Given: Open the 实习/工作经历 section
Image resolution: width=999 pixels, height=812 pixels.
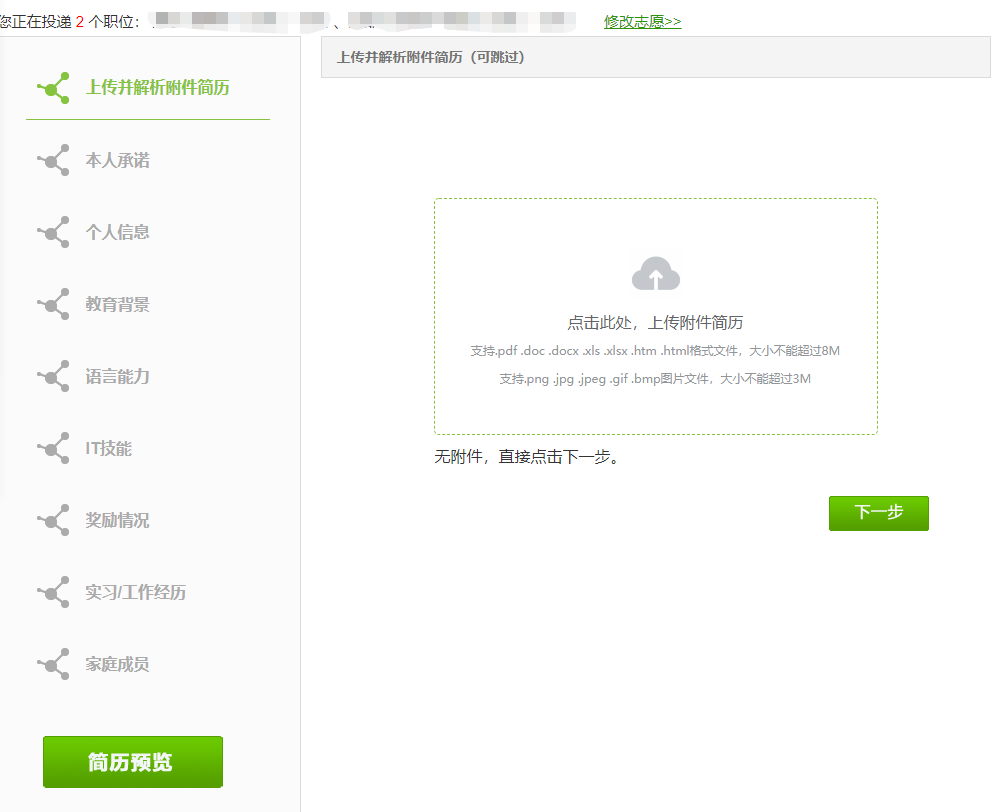Looking at the screenshot, I should [136, 592].
